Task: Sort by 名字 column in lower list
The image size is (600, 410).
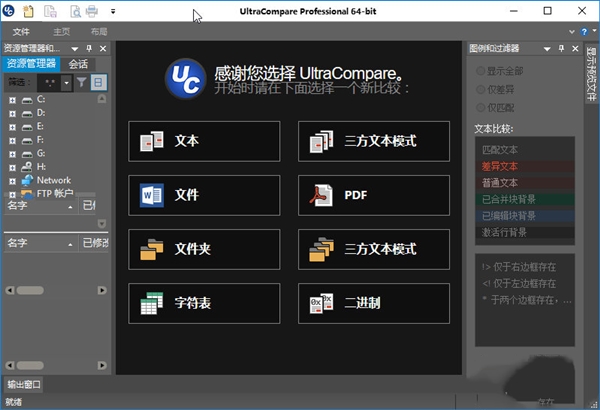Action: 40,243
